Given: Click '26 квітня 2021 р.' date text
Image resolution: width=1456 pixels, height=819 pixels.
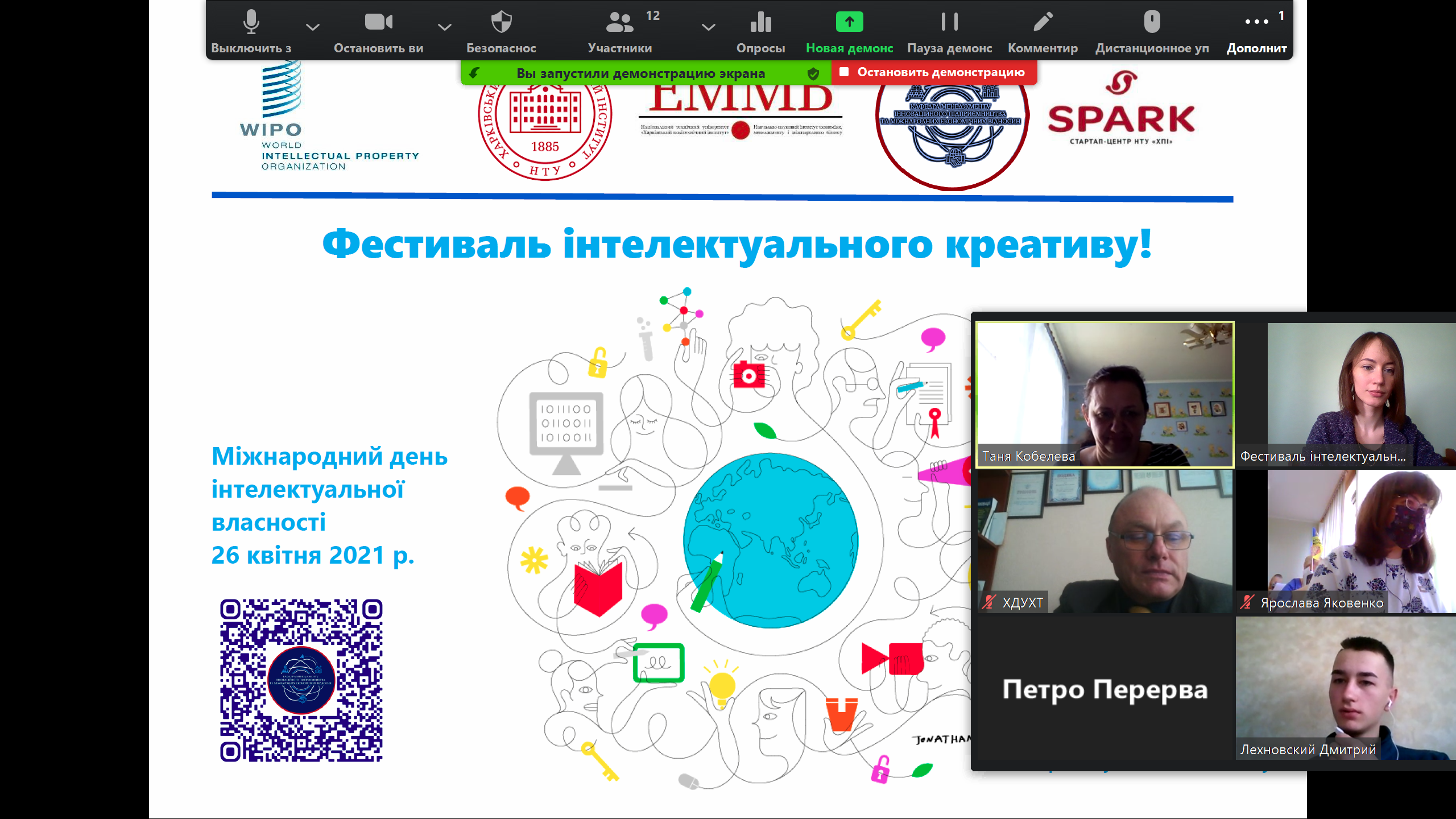Looking at the screenshot, I should pyautogui.click(x=312, y=555).
